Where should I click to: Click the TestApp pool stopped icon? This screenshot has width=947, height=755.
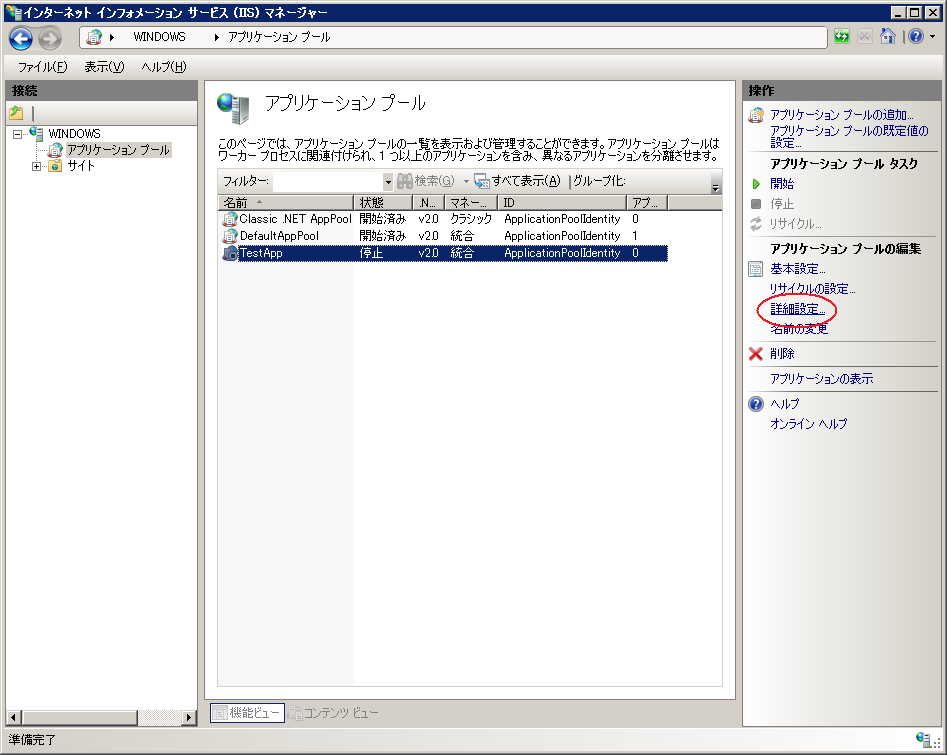click(x=230, y=253)
